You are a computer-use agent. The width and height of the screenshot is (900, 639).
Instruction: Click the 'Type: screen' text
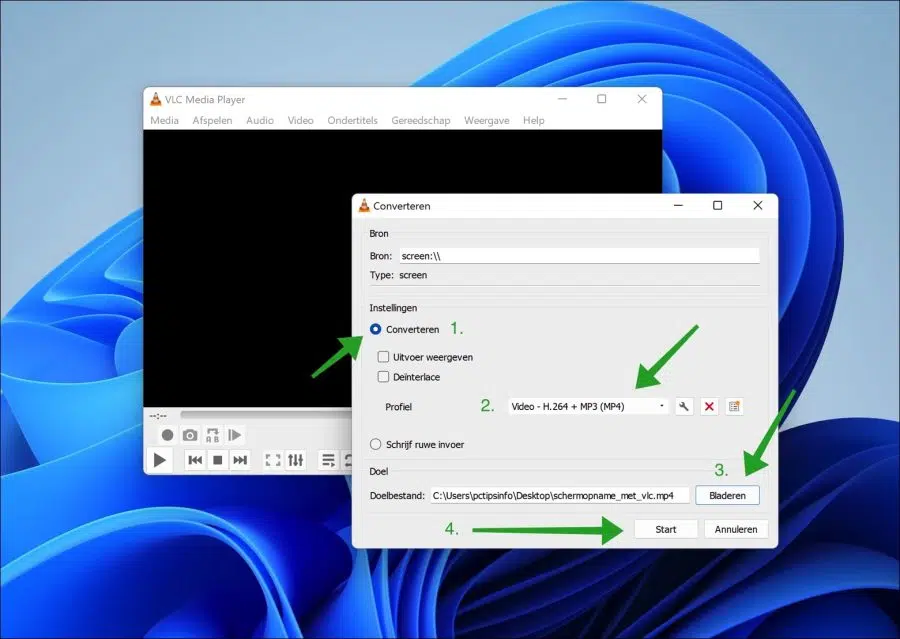(398, 275)
